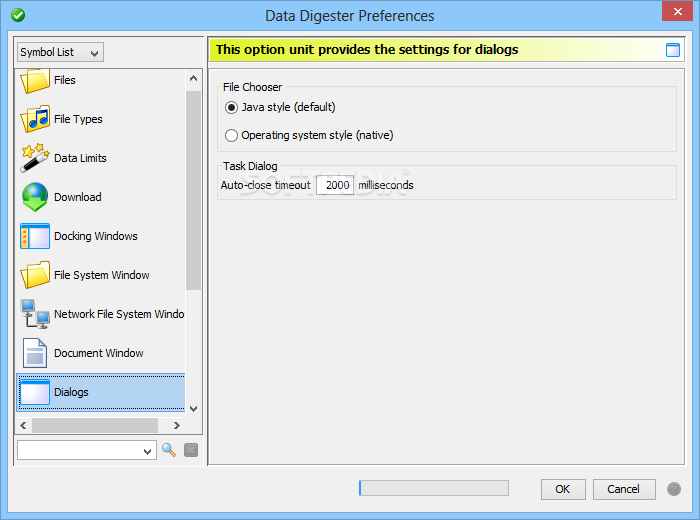Click the Docking Windows panel icon
The image size is (700, 520).
point(35,236)
